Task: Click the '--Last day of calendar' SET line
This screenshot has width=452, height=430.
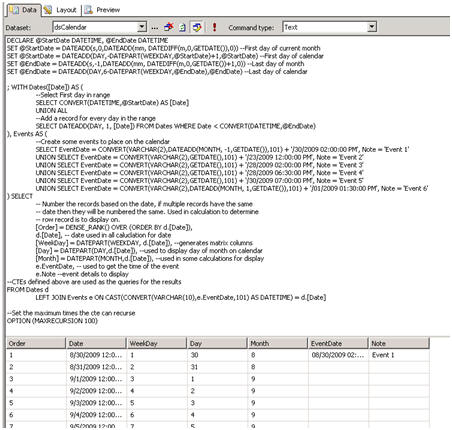Action: click(157, 71)
